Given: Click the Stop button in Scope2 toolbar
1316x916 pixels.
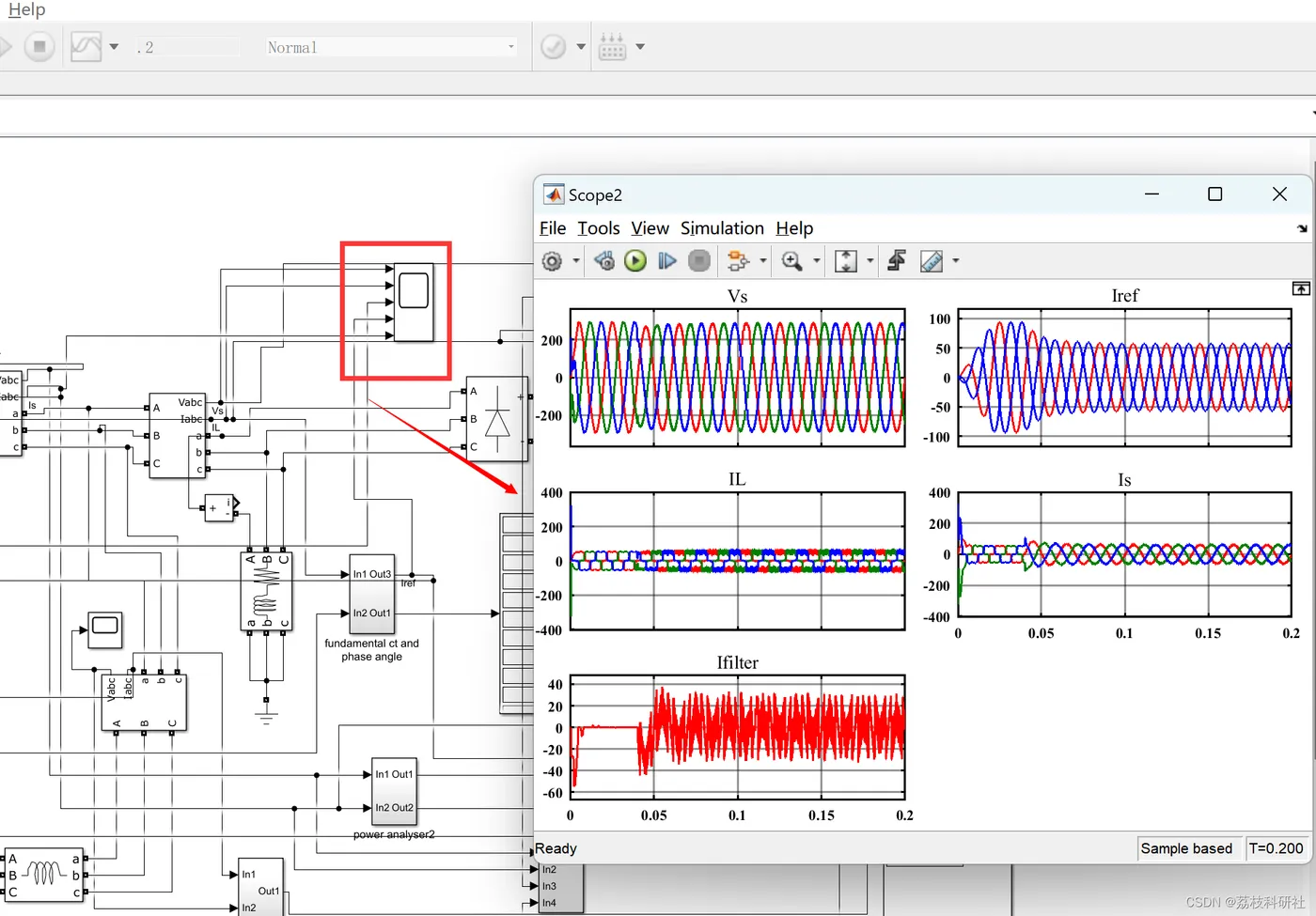Looking at the screenshot, I should [x=699, y=261].
